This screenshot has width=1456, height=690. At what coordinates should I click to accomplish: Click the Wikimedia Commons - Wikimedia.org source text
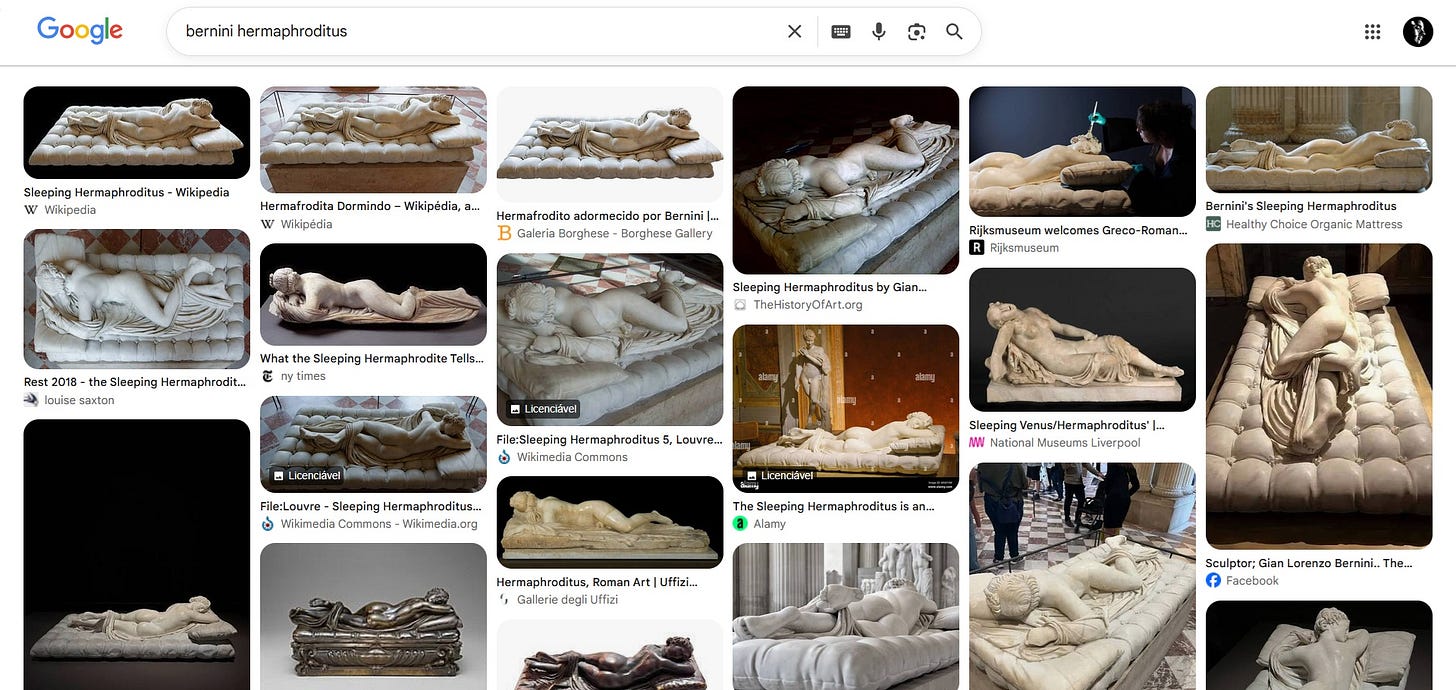pyautogui.click(x=379, y=524)
